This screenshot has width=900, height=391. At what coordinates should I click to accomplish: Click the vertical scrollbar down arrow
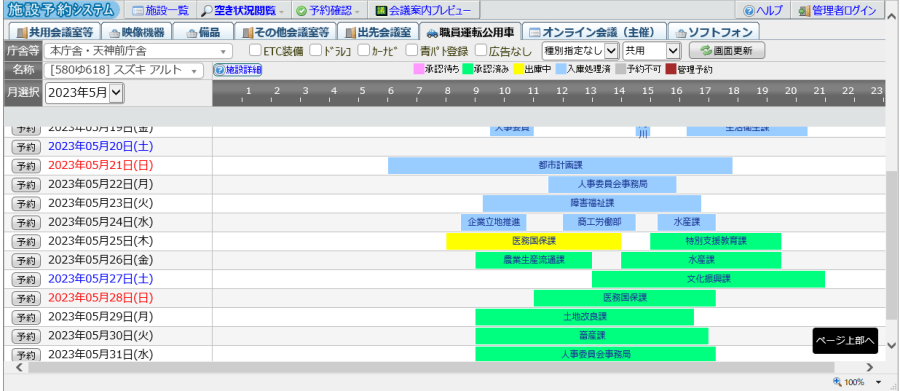(891, 345)
